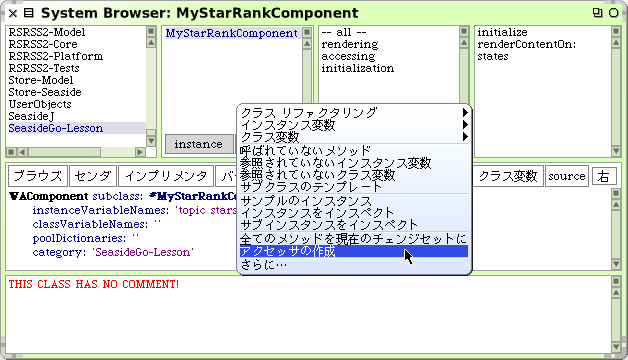Click the collapse circle icon in title bar
This screenshot has height=360, width=628.
(x=614, y=13)
